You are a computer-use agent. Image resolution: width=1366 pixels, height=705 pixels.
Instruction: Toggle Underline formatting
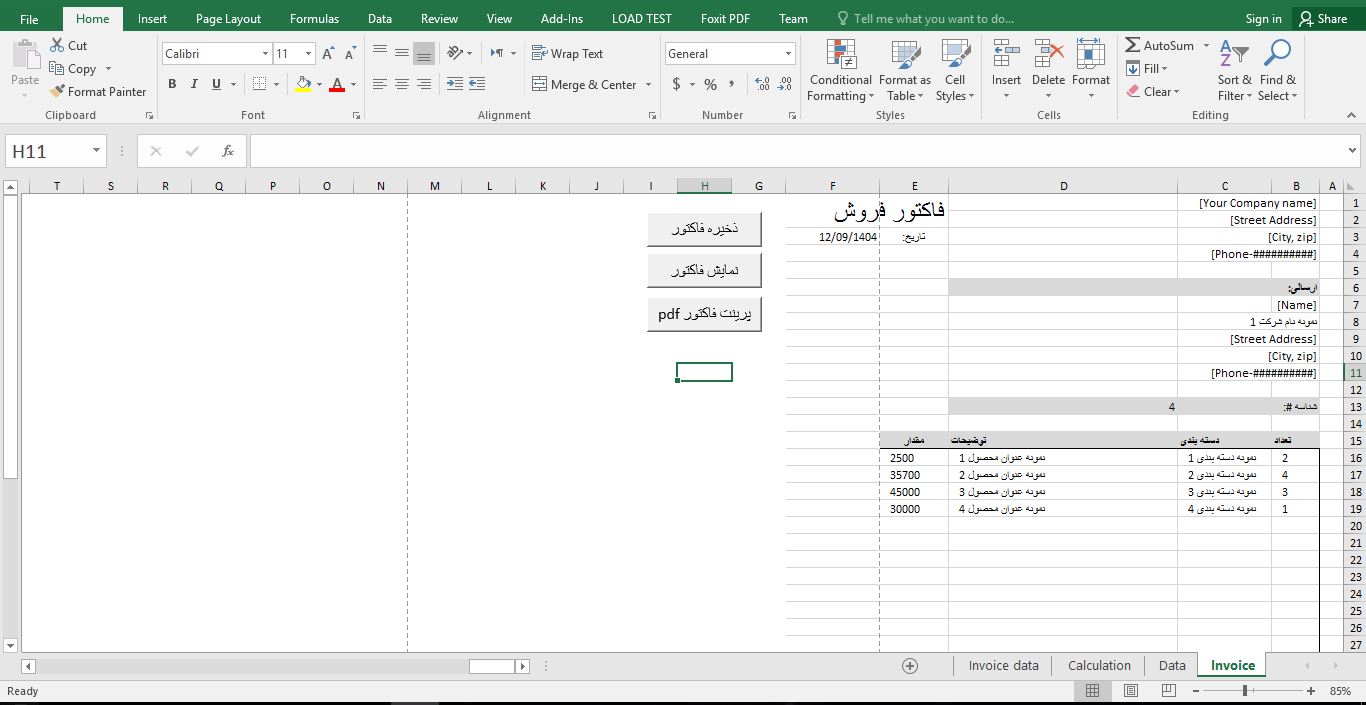tap(216, 84)
